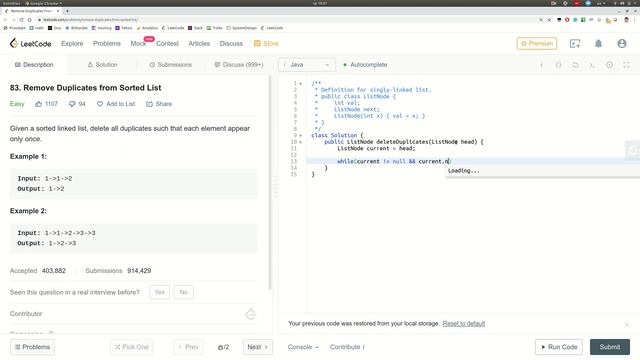Click the red Opera-style extension icon

coord(567,20)
